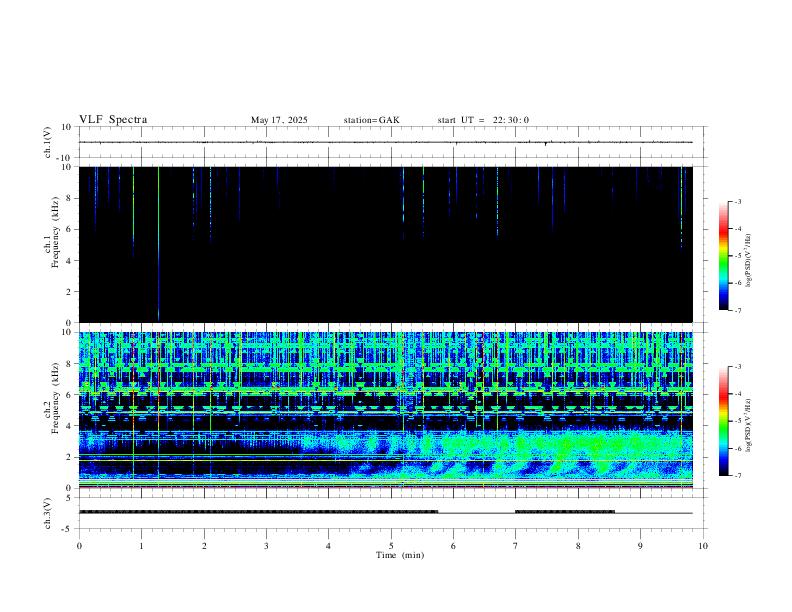Image resolution: width=792 pixels, height=612 pixels.
Task: Click time tick label '3' on x-axis
Action: [266, 546]
